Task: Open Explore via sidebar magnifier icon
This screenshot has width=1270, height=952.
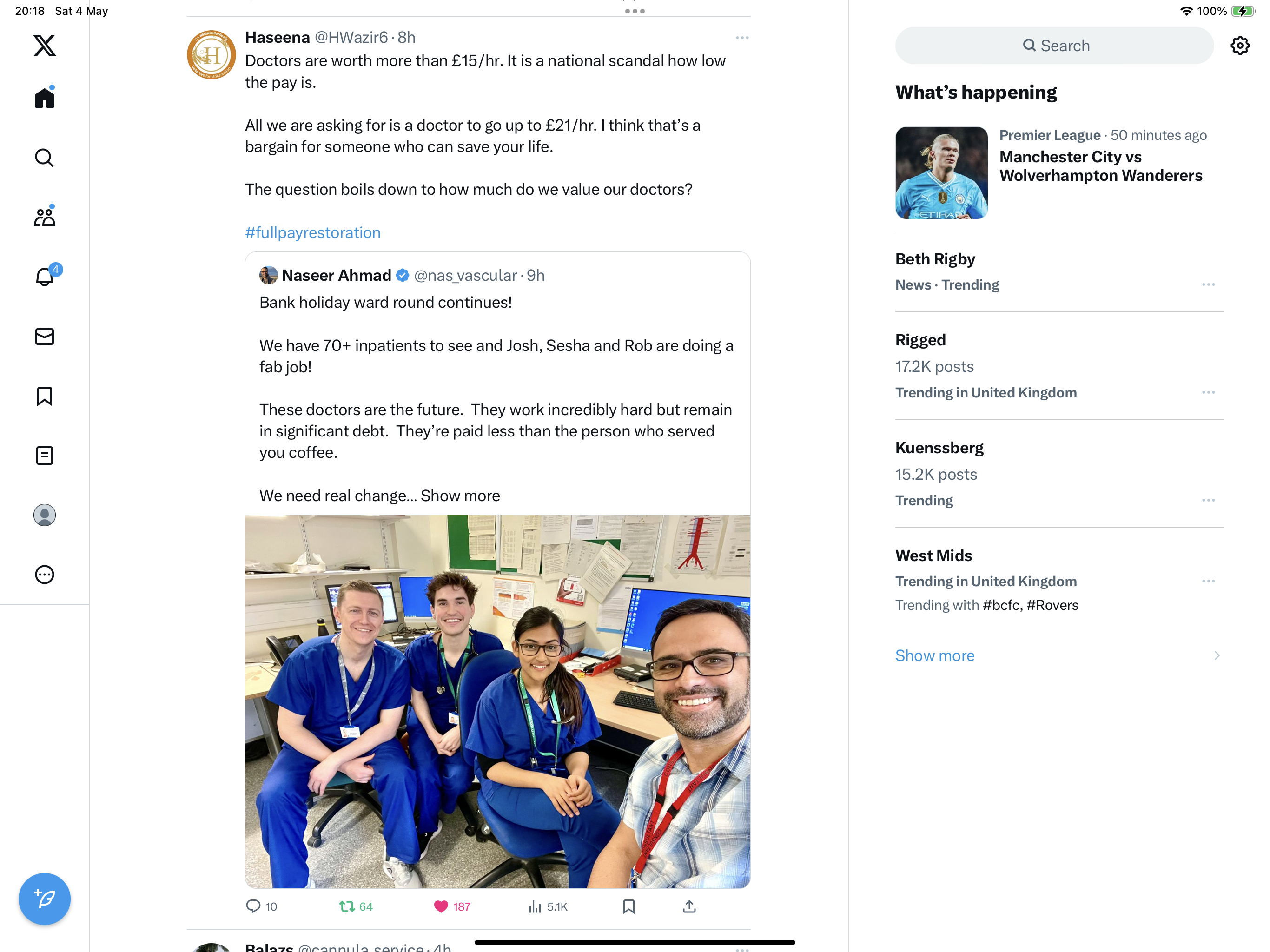Action: pos(44,157)
